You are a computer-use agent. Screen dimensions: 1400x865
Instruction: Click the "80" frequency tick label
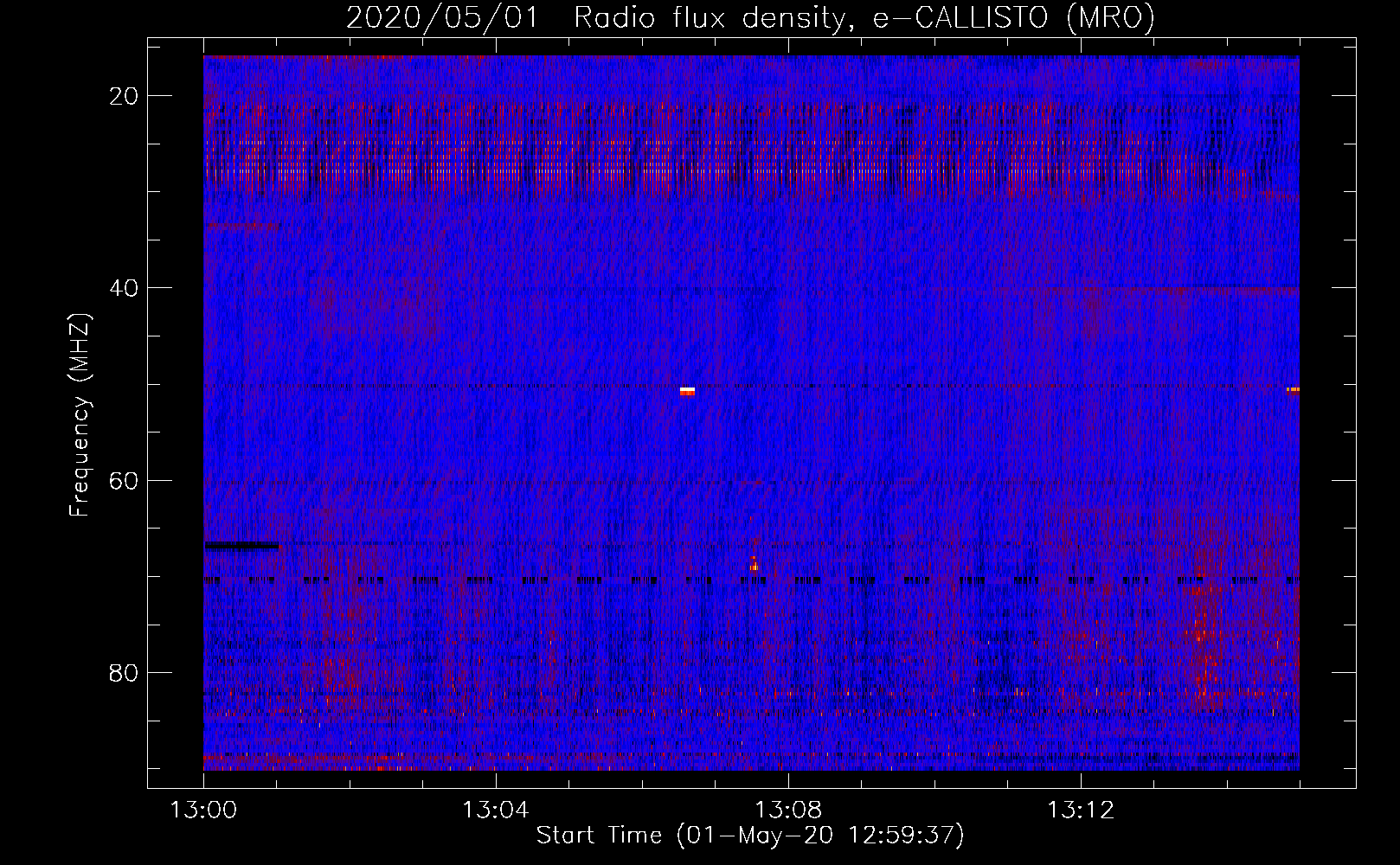pyautogui.click(x=124, y=672)
